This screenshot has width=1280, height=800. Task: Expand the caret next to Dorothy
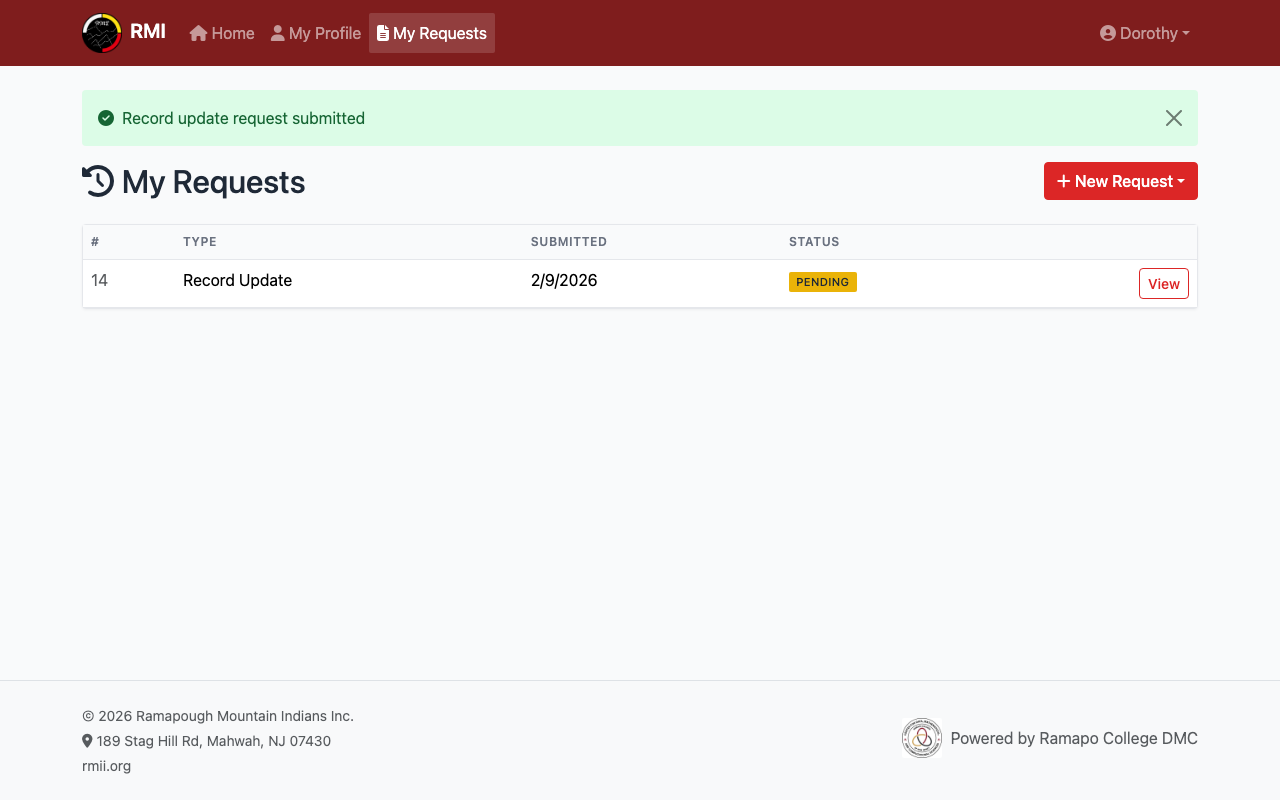[x=1185, y=33]
